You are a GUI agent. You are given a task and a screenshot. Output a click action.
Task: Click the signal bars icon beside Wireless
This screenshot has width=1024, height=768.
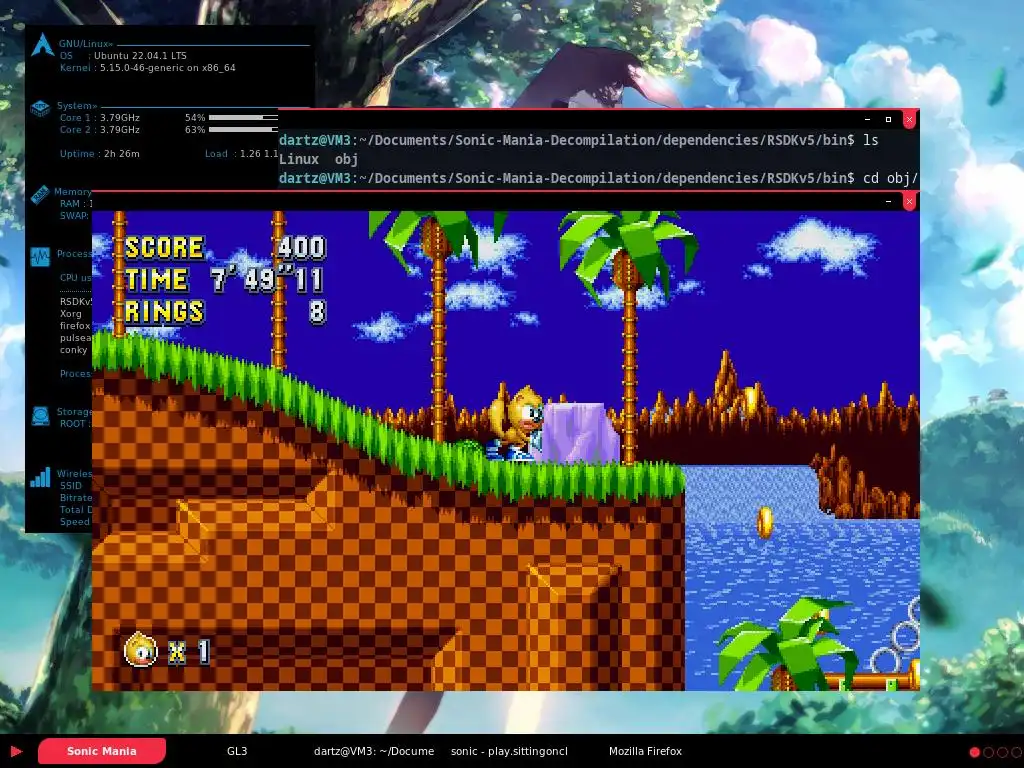(x=40, y=477)
